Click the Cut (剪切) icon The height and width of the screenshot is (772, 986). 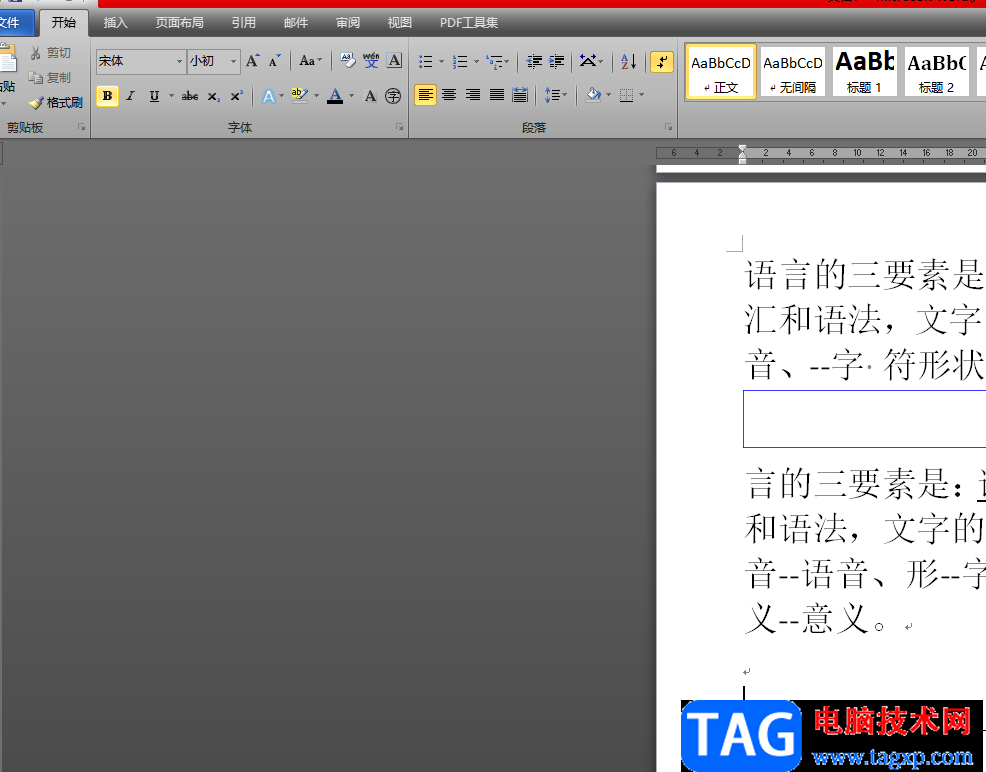[35, 53]
